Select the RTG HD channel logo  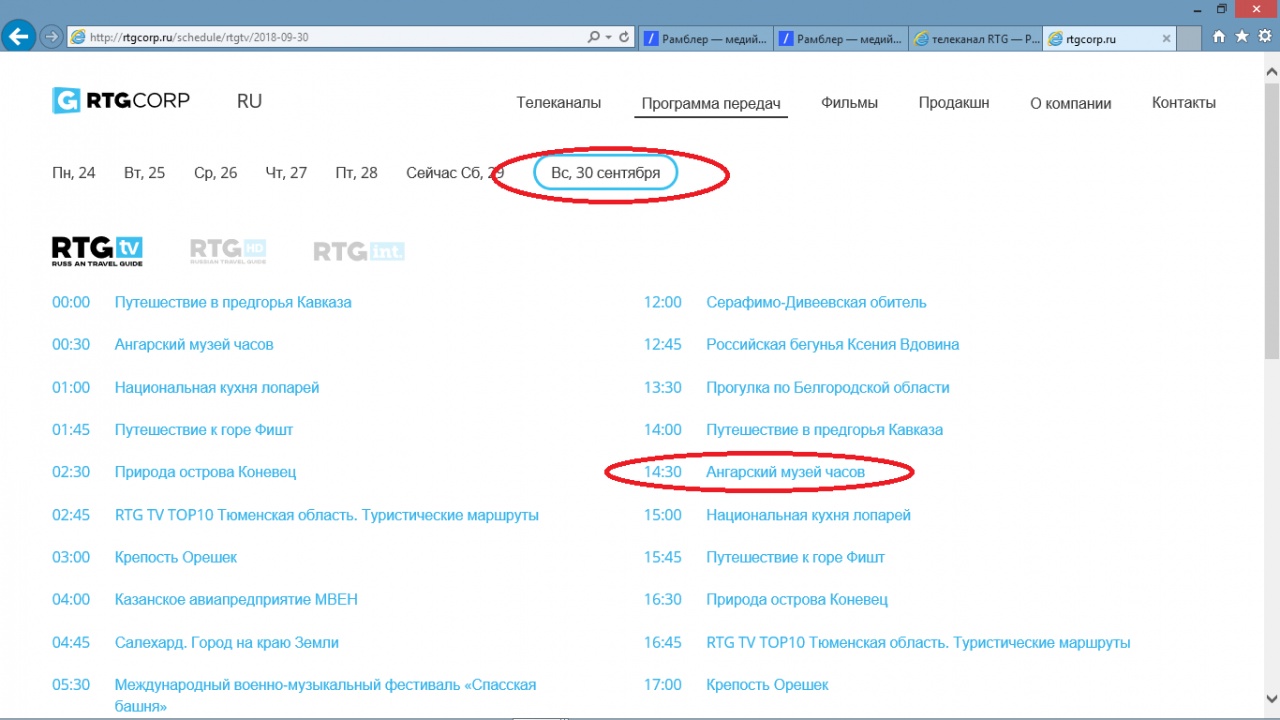[x=228, y=250]
